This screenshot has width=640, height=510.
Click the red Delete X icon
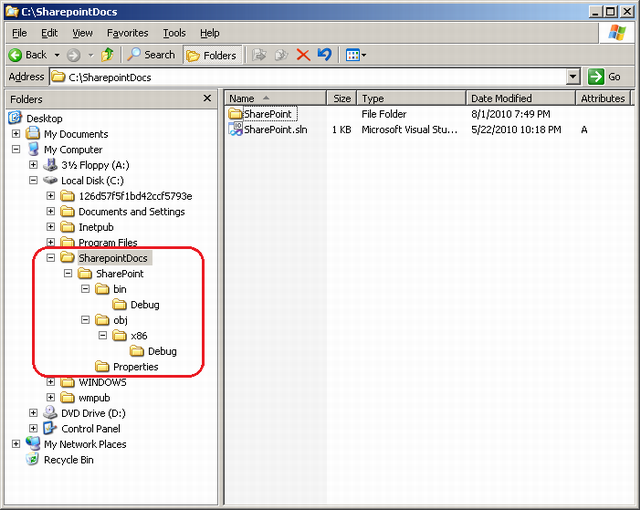(x=303, y=55)
